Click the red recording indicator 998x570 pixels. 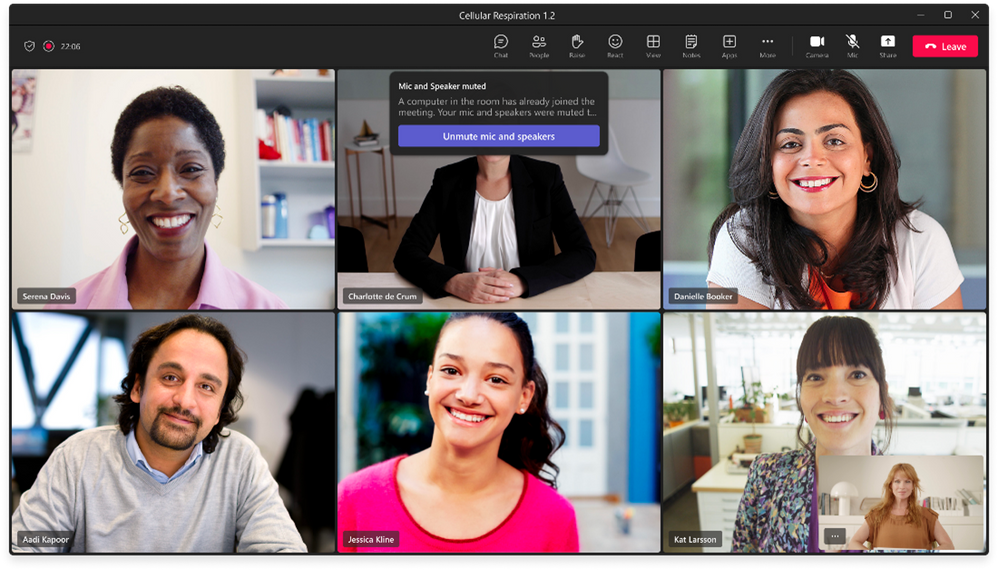point(48,46)
